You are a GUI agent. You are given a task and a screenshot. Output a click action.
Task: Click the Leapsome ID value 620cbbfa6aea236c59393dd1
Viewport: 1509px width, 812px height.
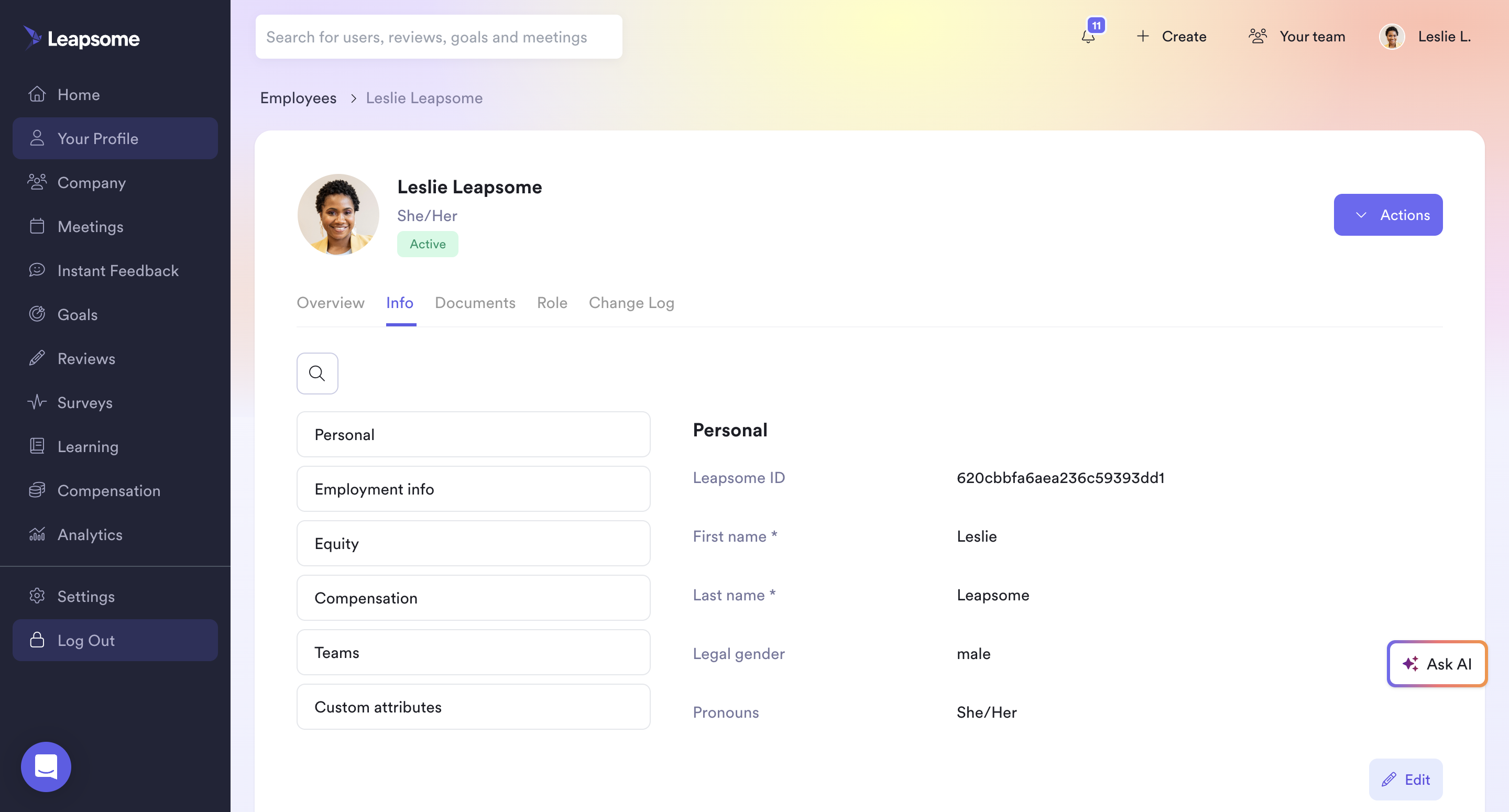point(1060,477)
